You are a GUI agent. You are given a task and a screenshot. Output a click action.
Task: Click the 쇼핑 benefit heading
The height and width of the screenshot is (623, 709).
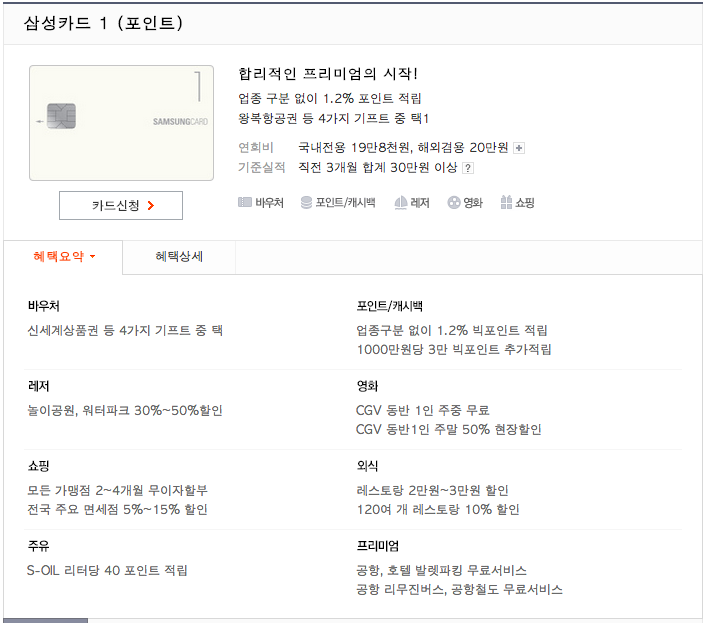38,466
